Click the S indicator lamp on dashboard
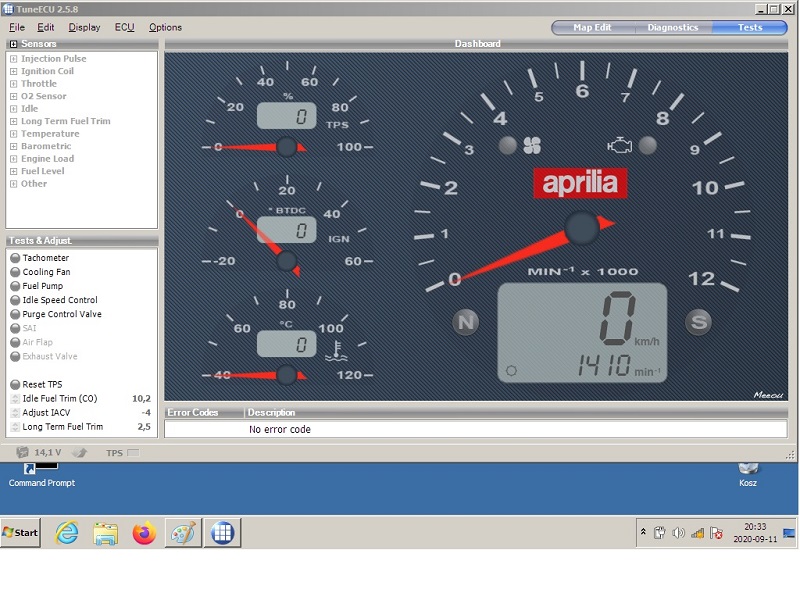This screenshot has height=600, width=800. [698, 322]
